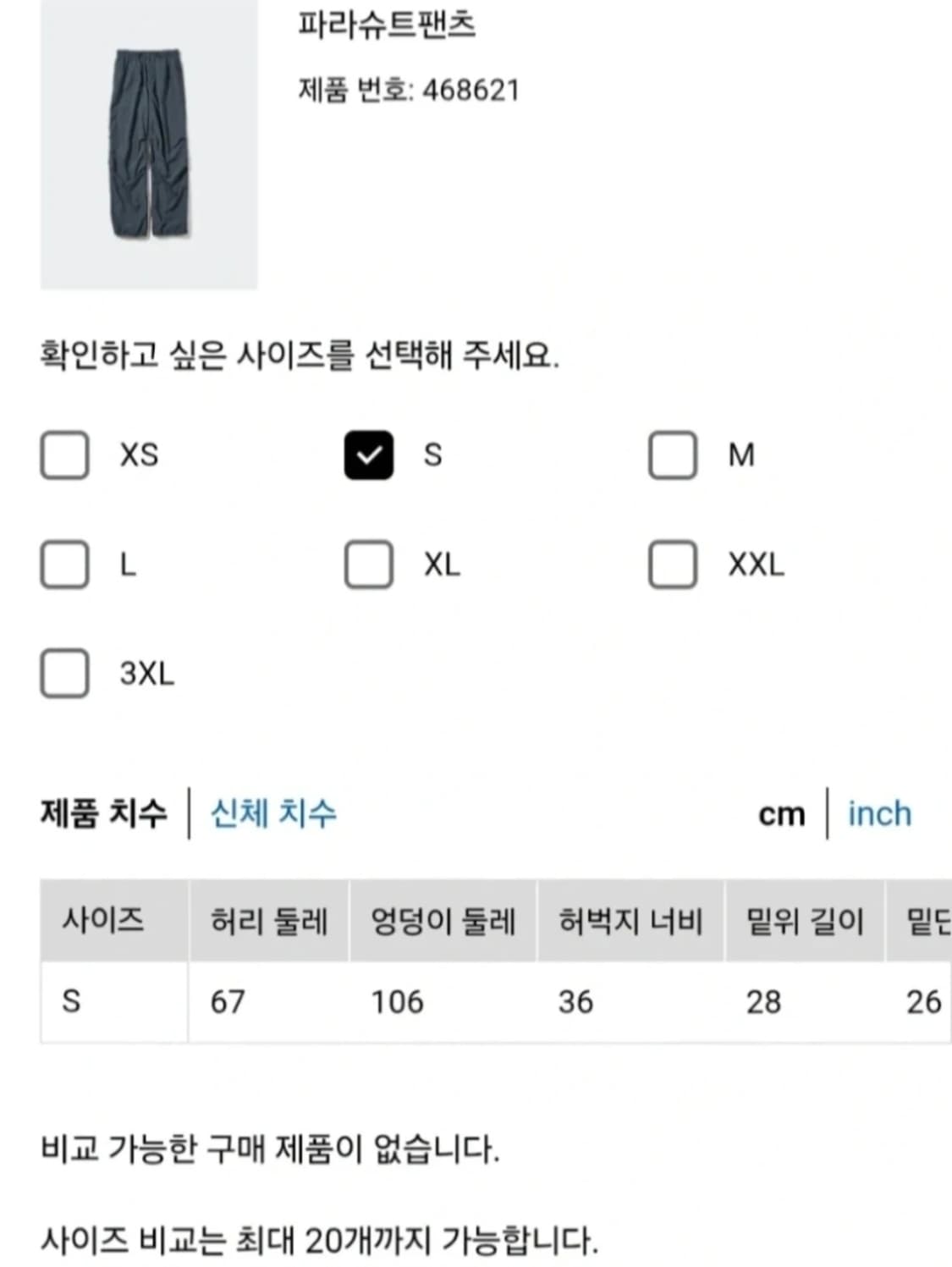The image size is (952, 1267).
Task: Check the XS size checkbox
Action: point(65,456)
